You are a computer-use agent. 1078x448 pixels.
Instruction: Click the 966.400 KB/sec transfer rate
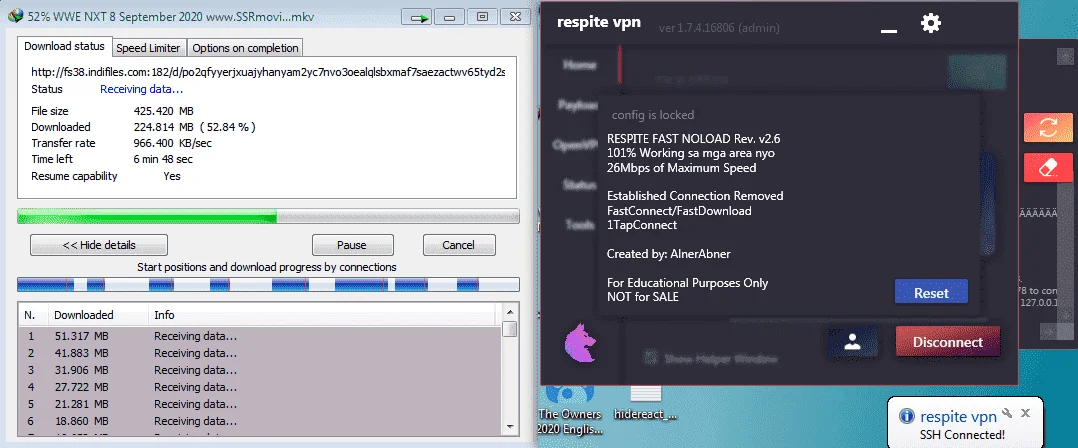[x=173, y=143]
